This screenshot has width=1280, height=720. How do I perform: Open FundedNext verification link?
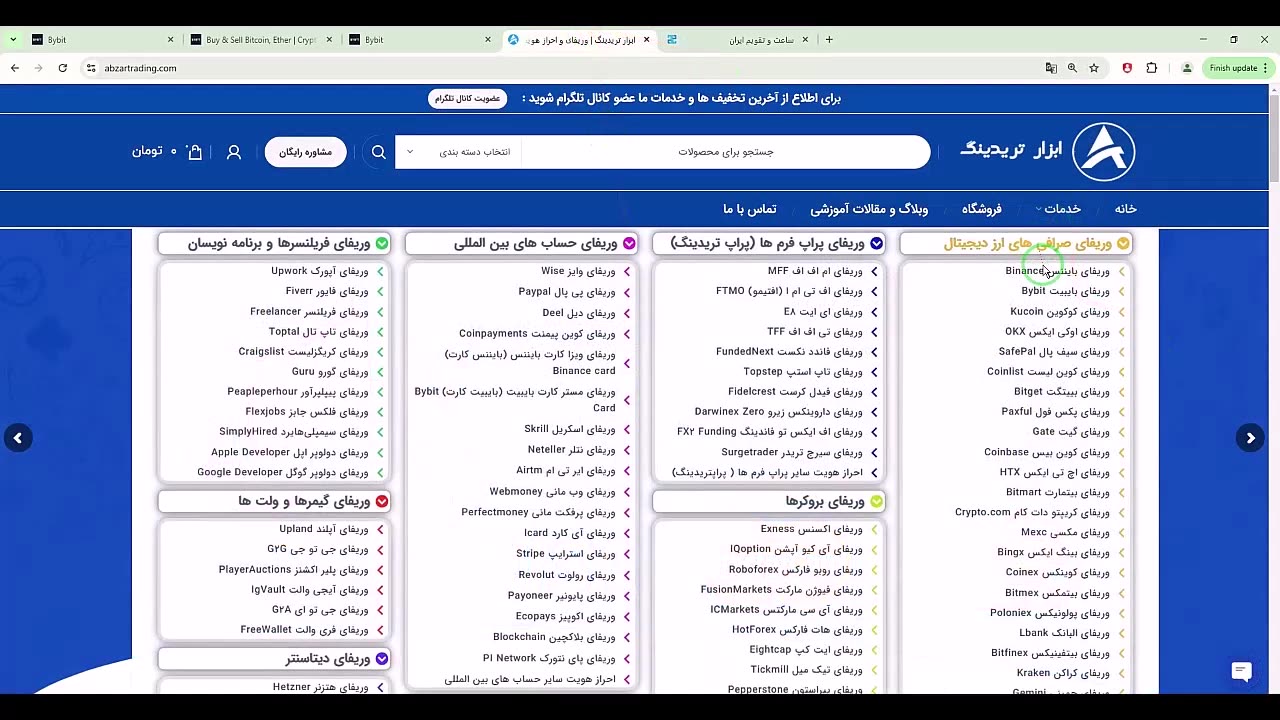[789, 351]
